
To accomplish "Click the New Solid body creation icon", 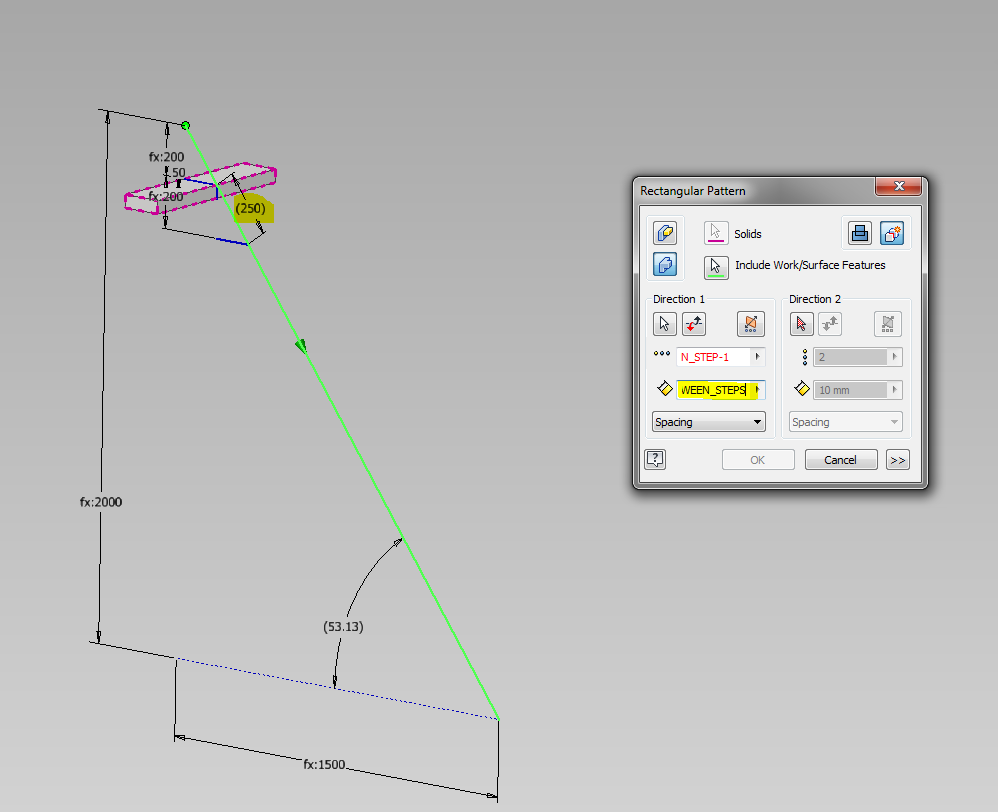I will (892, 233).
